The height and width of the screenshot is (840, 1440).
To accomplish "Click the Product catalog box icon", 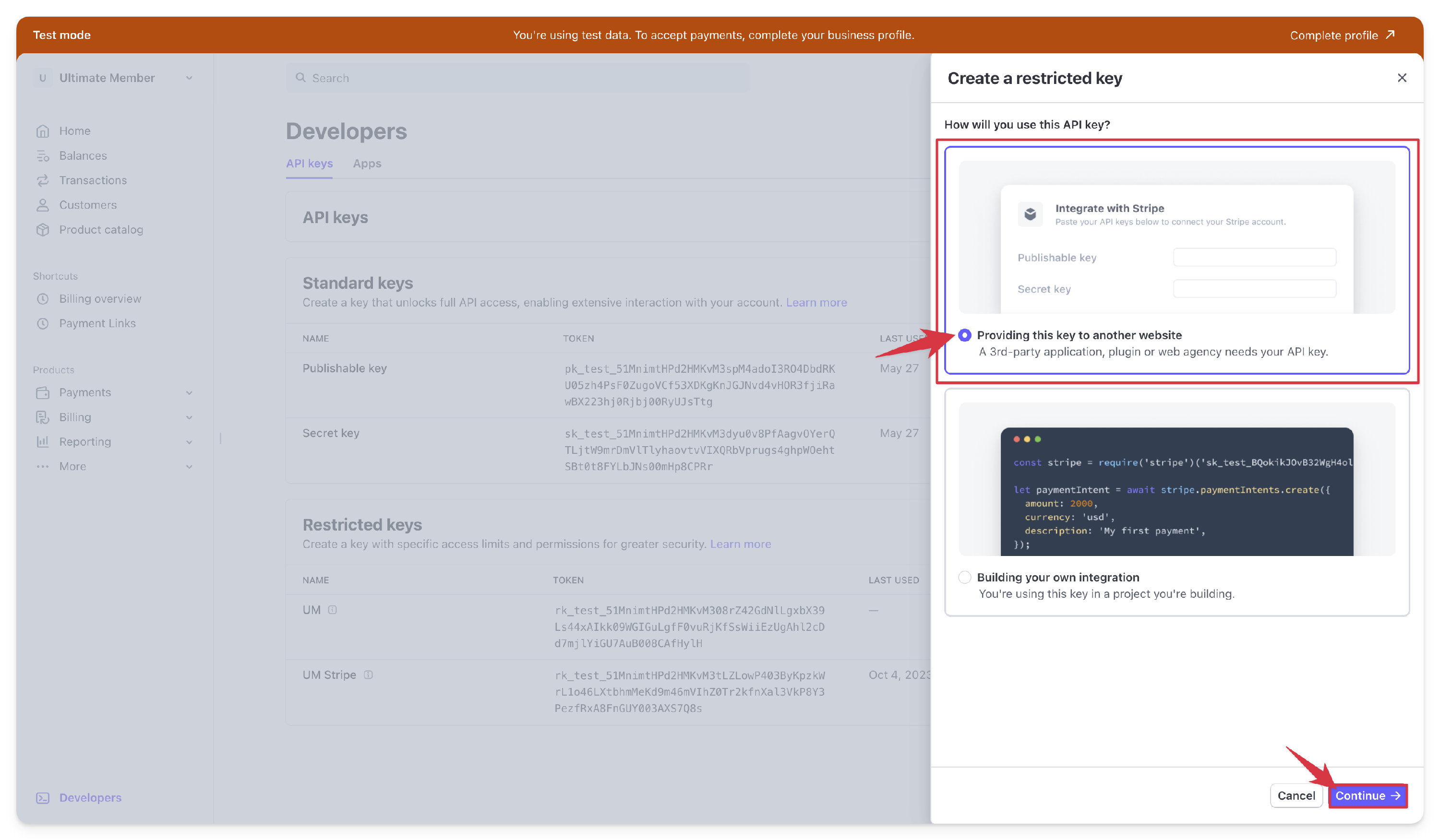I will tap(43, 230).
